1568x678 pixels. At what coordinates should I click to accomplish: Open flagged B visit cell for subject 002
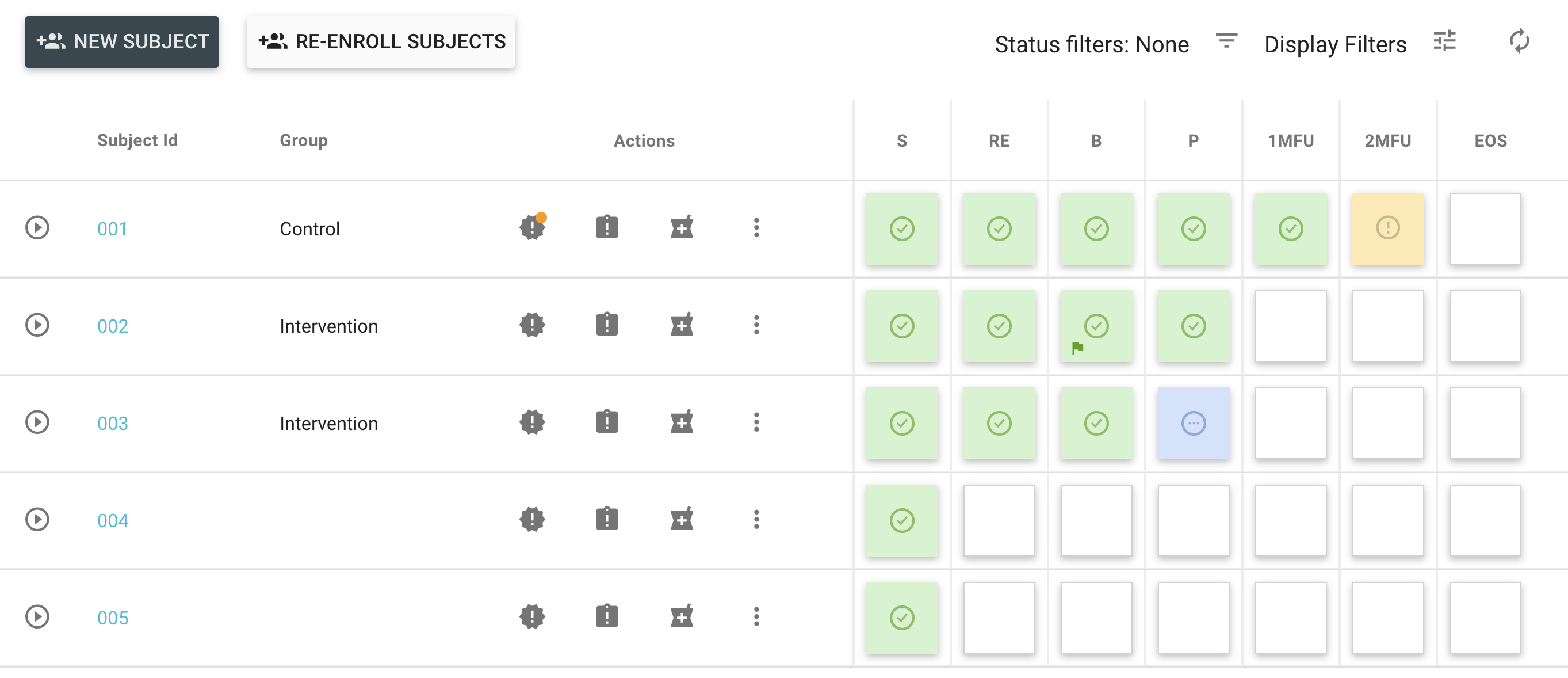click(x=1096, y=325)
